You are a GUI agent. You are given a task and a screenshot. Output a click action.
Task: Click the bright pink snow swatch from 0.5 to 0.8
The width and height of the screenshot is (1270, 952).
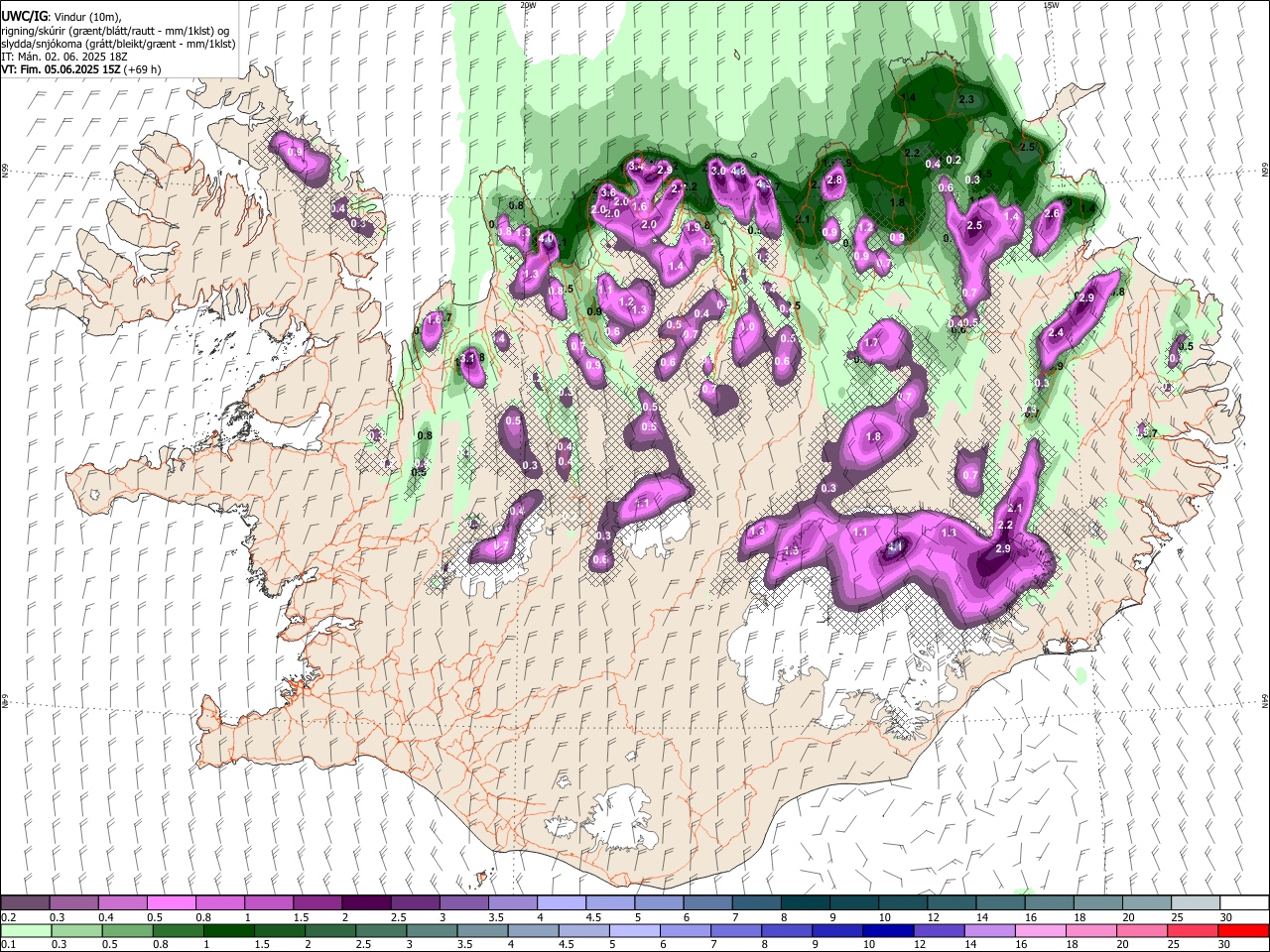(171, 902)
